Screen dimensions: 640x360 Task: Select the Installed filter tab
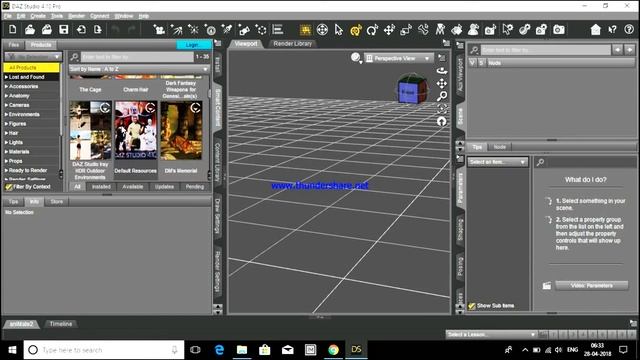click(101, 187)
